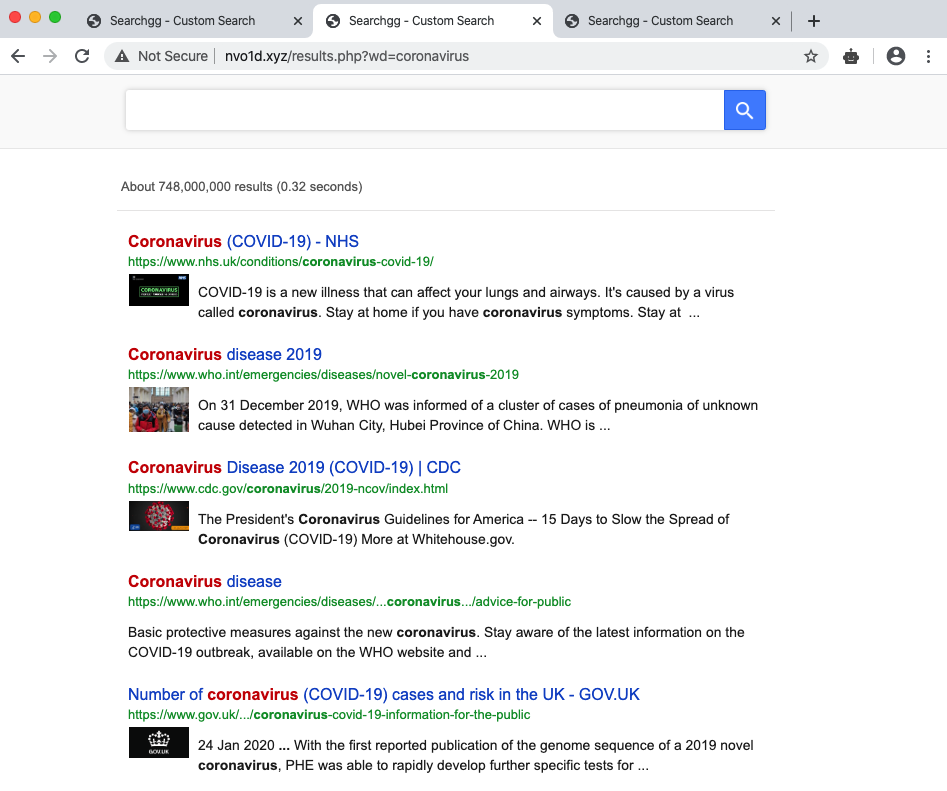Reload the current page
This screenshot has height=791, width=947.
pos(82,56)
